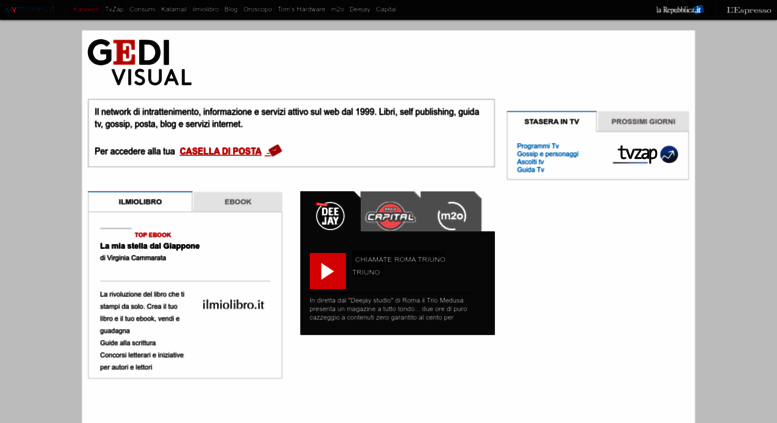Select the Radio Capital station tab
This screenshot has width=777, height=423.
tap(390, 215)
